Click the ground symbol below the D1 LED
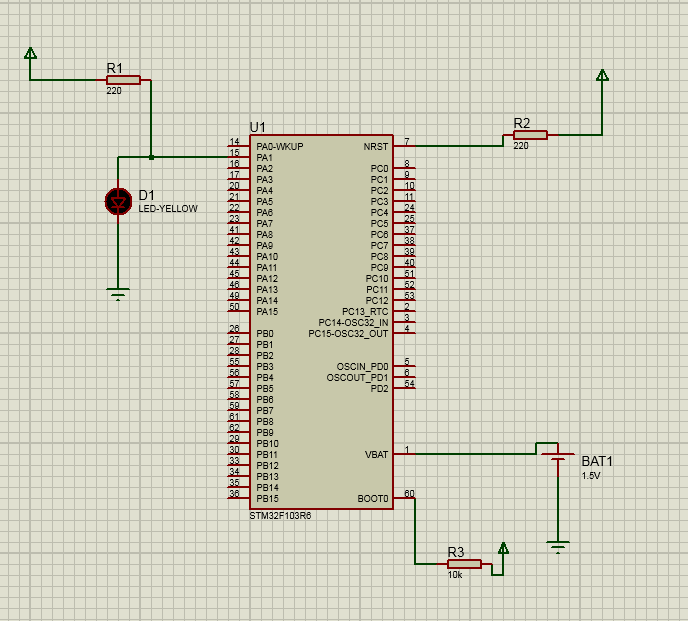 pyautogui.click(x=118, y=294)
